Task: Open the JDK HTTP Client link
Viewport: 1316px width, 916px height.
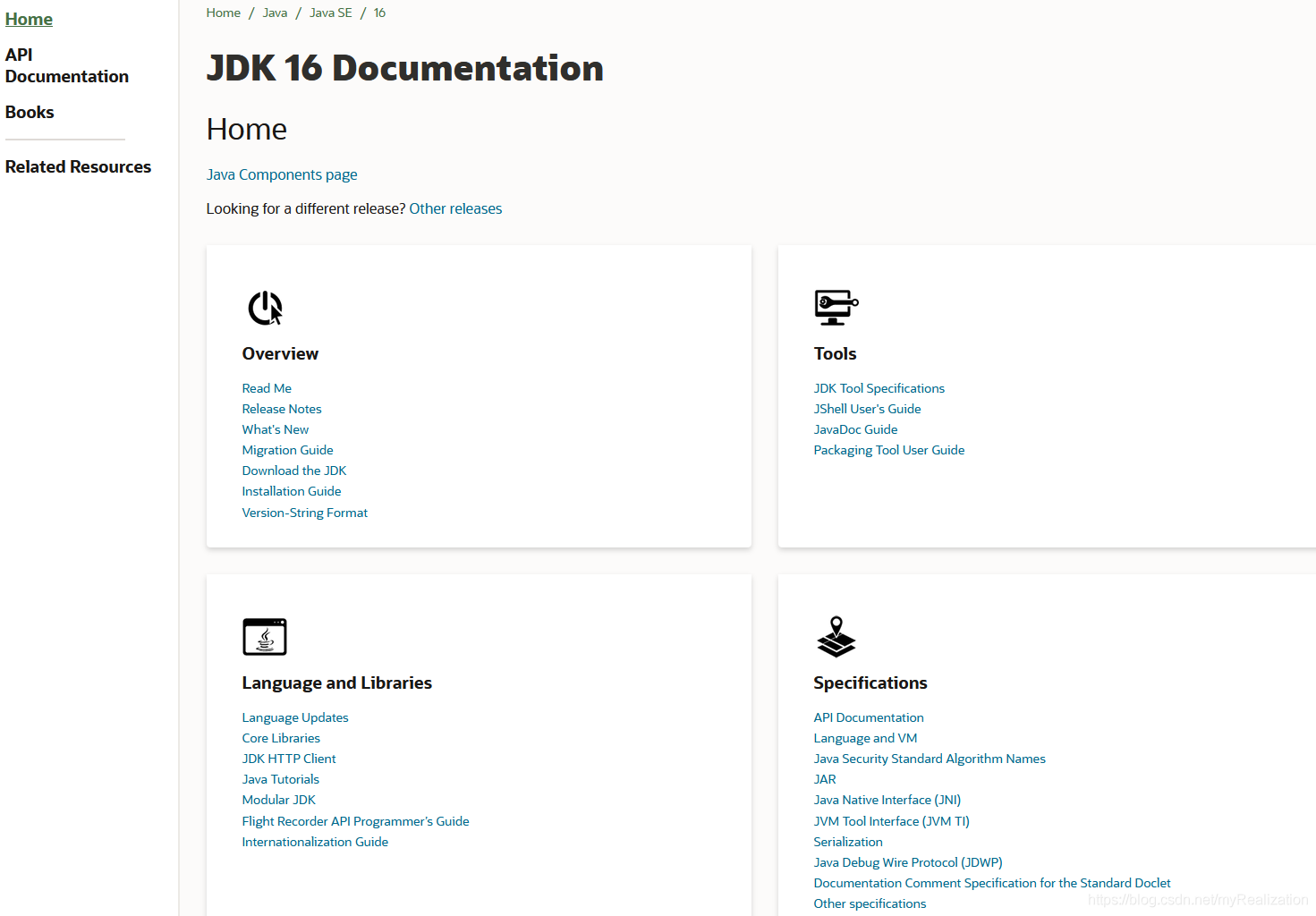Action: point(289,759)
